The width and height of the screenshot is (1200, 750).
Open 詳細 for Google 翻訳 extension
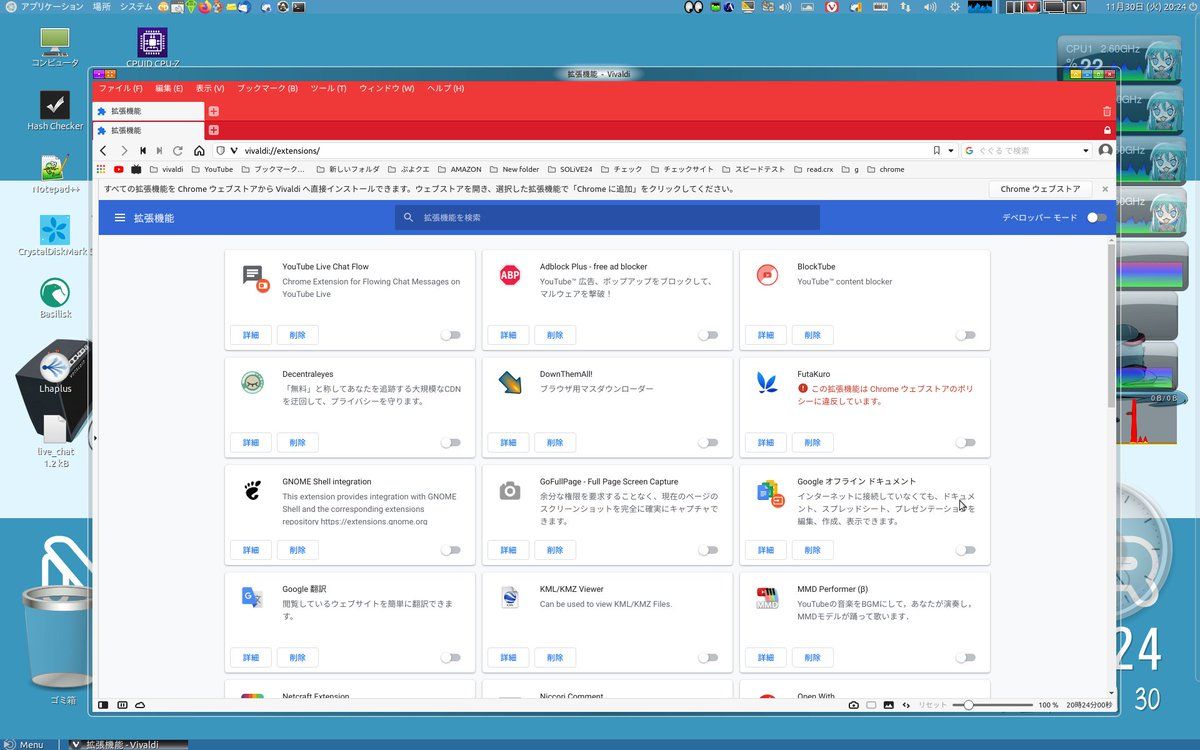pyautogui.click(x=250, y=657)
